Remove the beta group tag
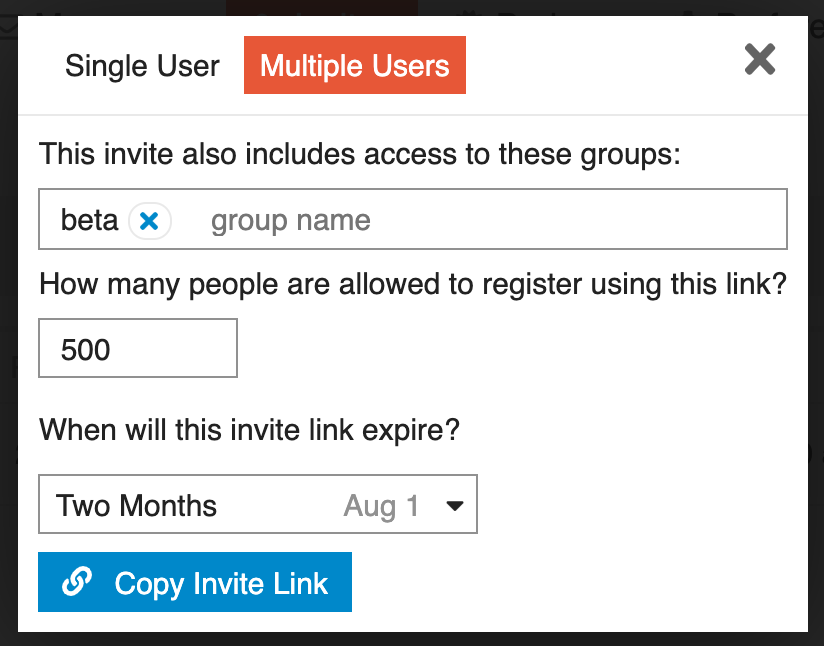824x646 pixels. (x=150, y=221)
